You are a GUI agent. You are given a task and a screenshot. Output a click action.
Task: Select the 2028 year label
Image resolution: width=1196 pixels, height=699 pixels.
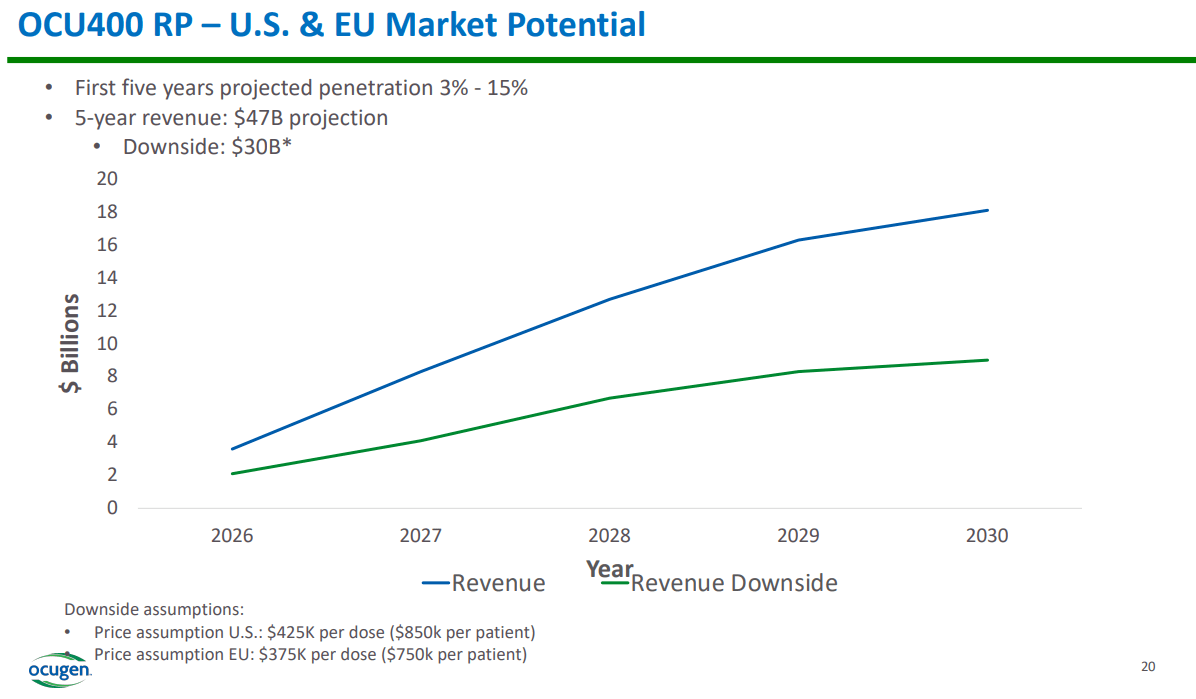point(610,536)
